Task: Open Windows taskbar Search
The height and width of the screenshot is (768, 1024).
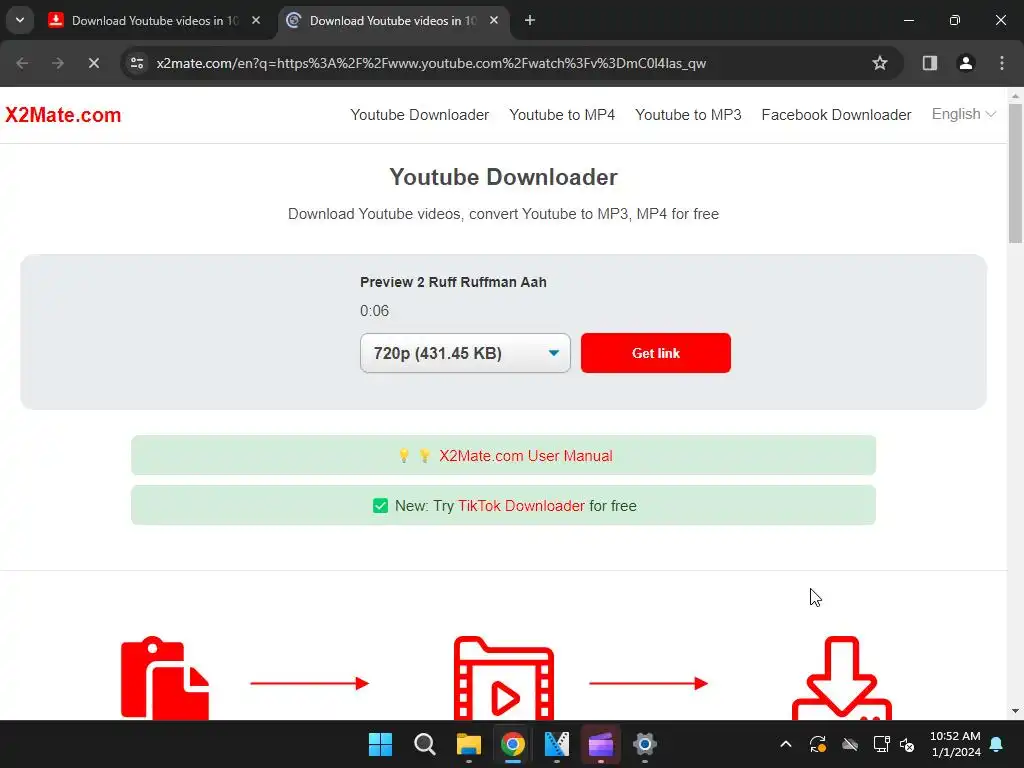Action: [x=424, y=744]
